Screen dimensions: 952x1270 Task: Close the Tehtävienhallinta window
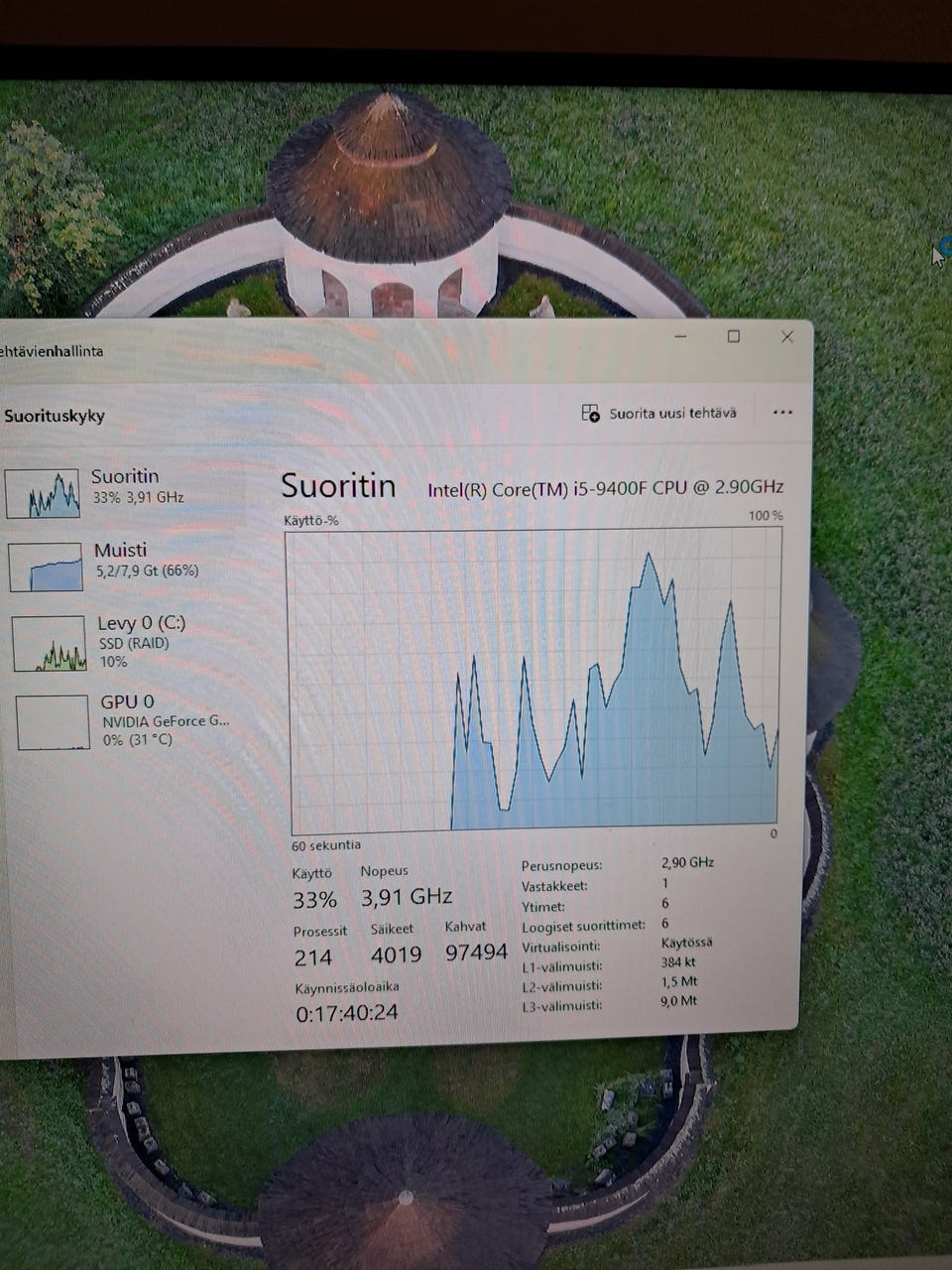coord(786,337)
